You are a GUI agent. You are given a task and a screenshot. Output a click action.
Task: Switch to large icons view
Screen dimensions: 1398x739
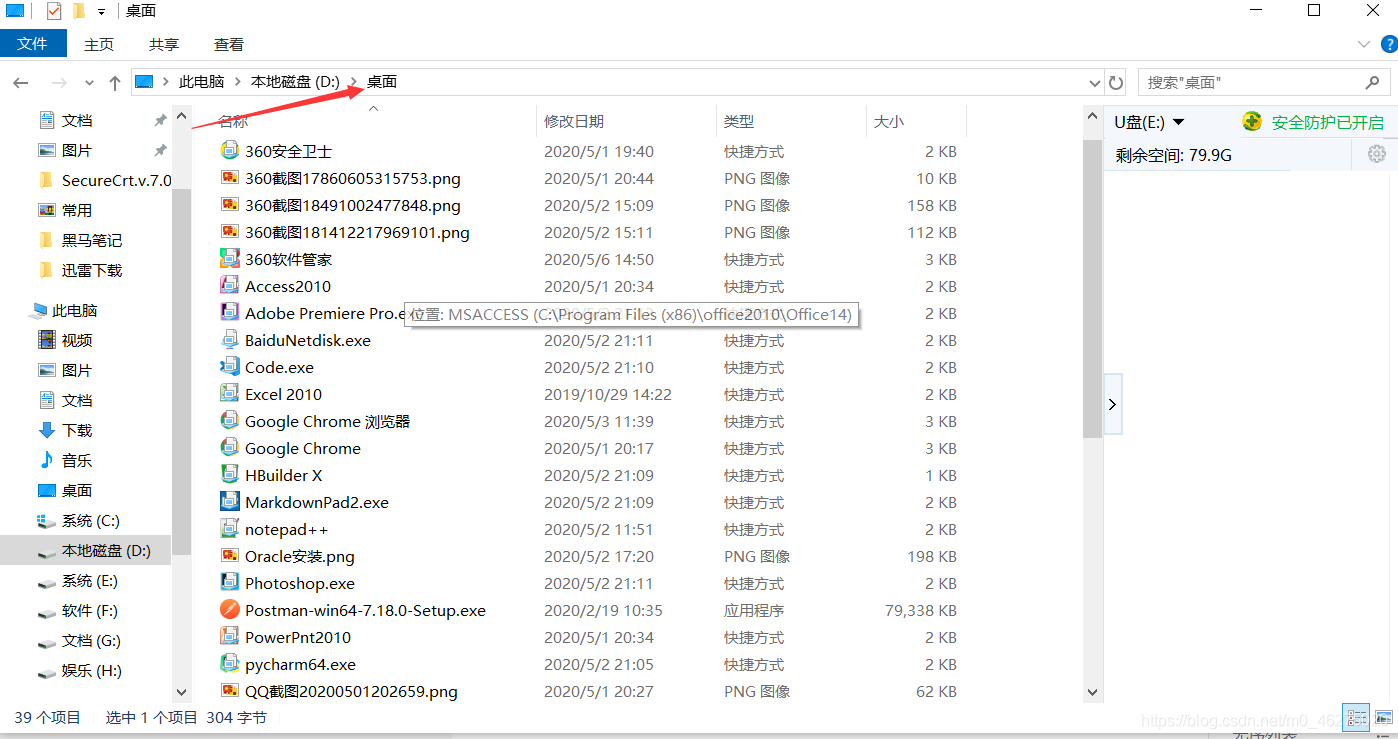coord(1383,717)
